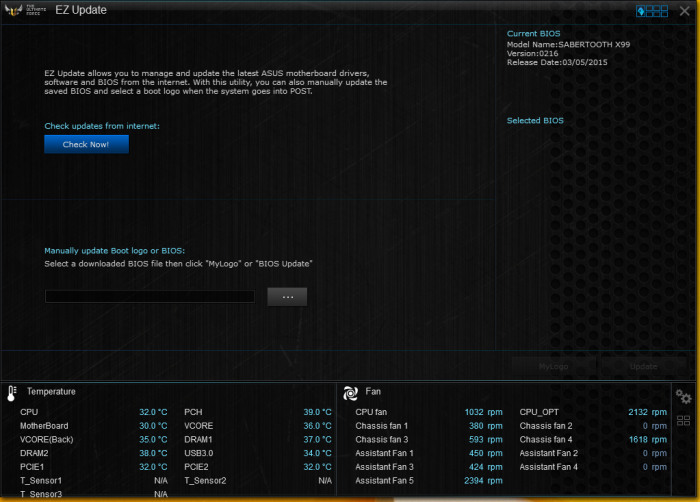Select the PCH 39.0 °C reading
The image size is (700, 502).
pos(317,412)
